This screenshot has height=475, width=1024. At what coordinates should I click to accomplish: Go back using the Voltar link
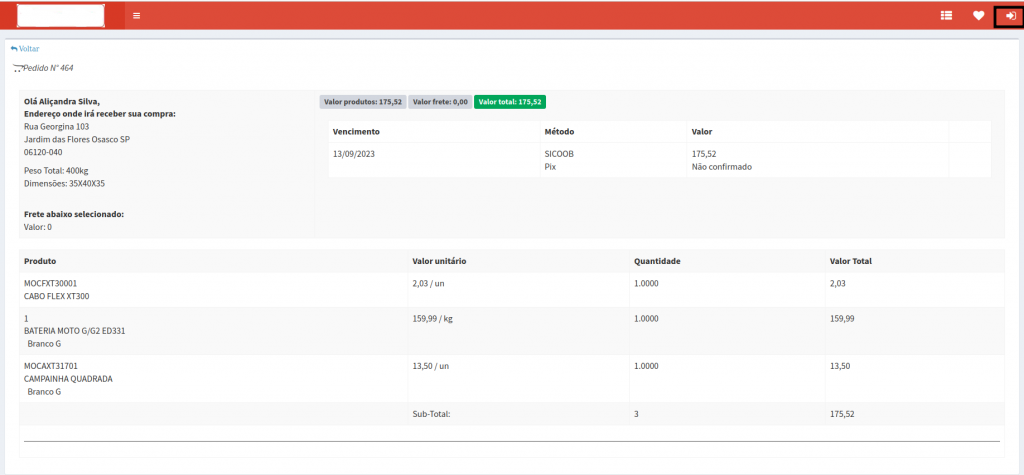(x=25, y=48)
